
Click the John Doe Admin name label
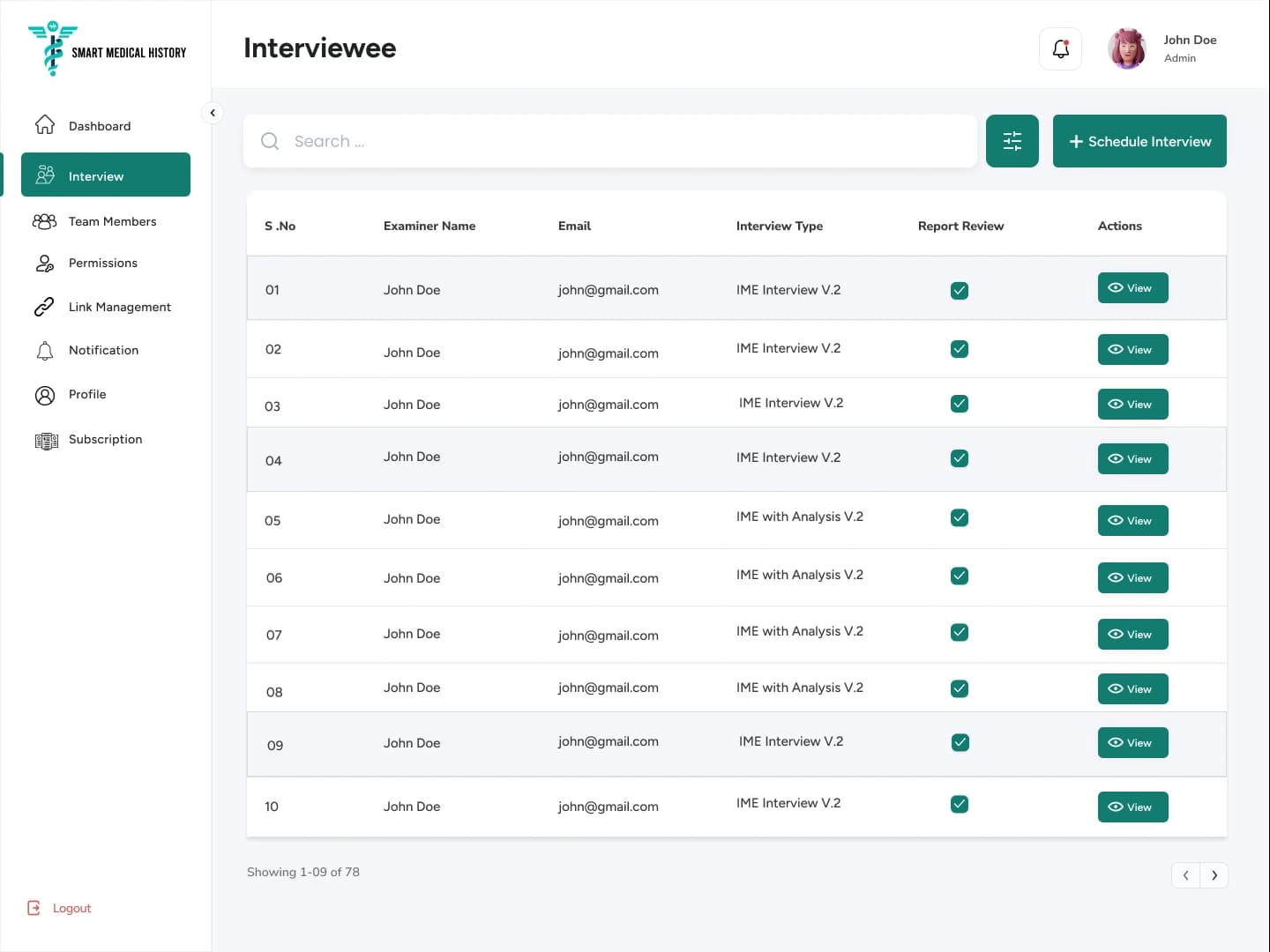point(1190,48)
